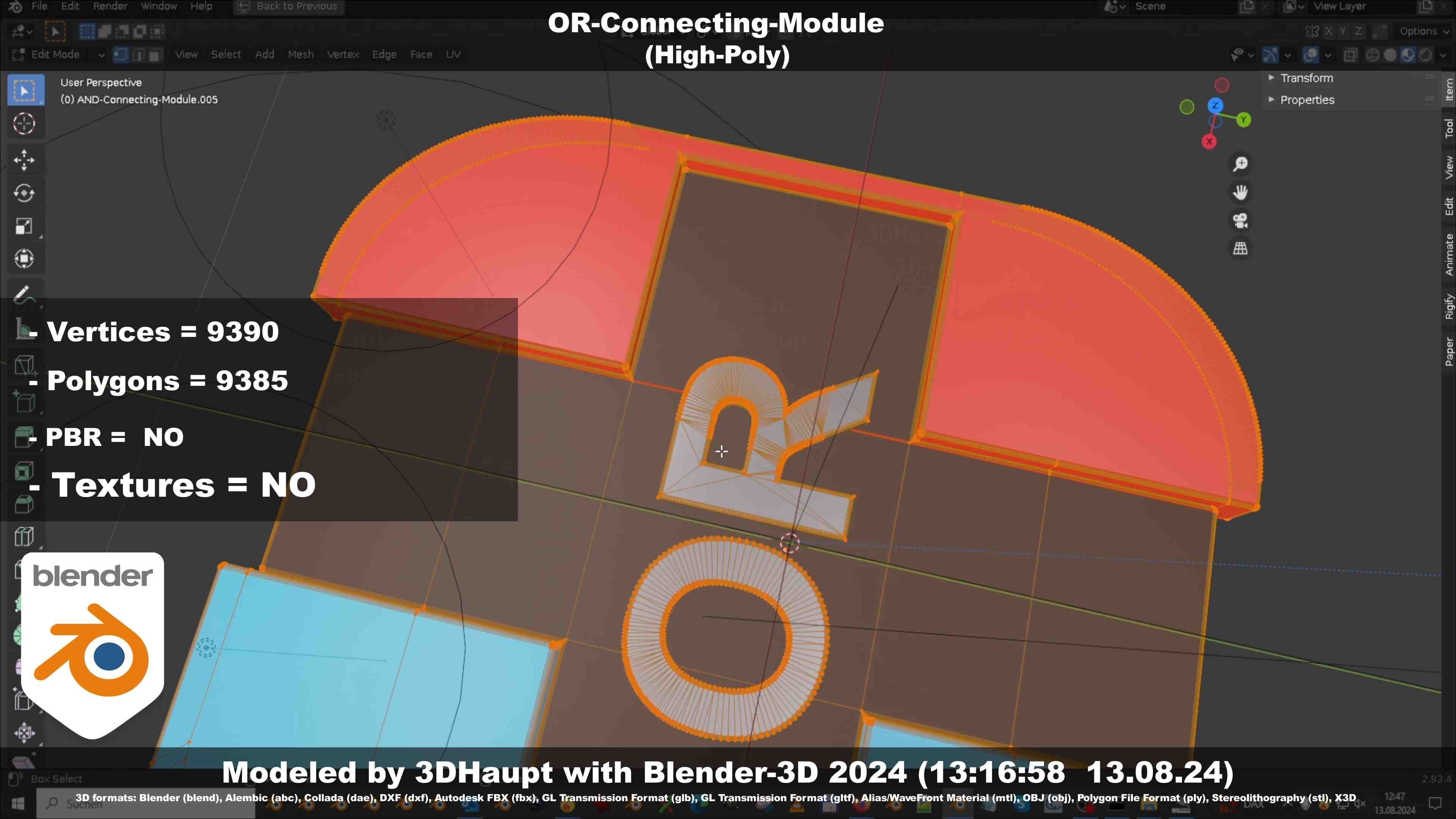
Task: Expand the Transform panel
Action: click(x=1306, y=78)
